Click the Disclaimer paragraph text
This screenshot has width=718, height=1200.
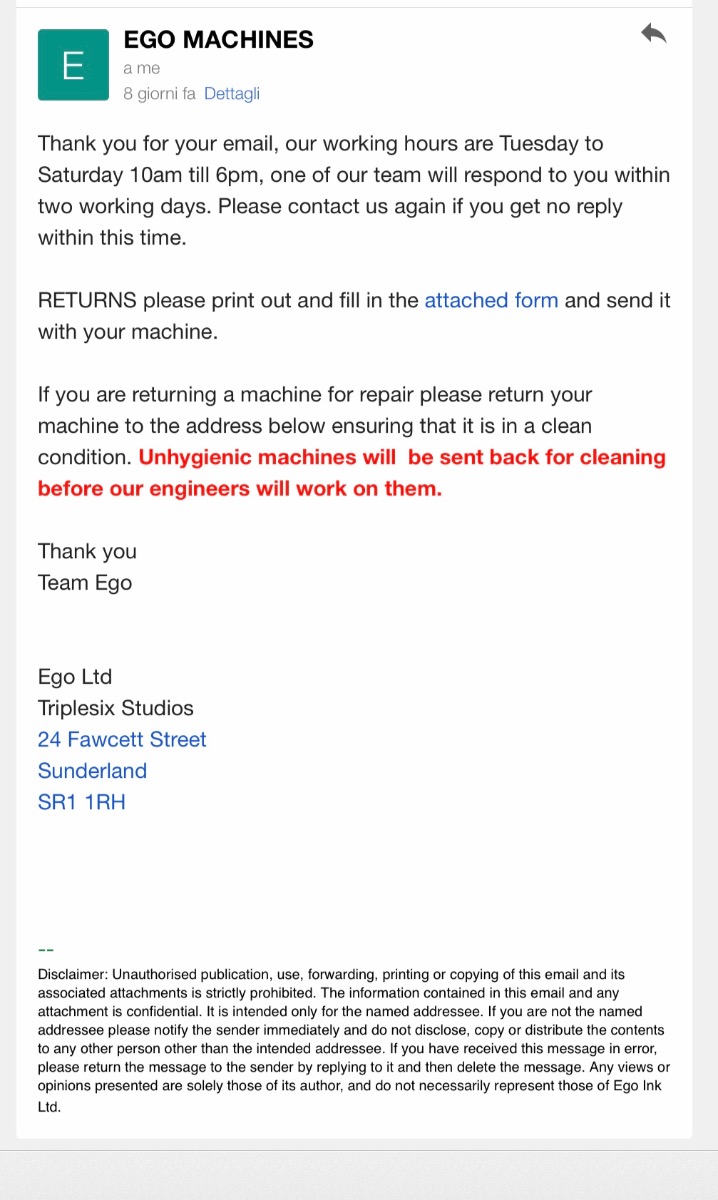pos(354,1040)
